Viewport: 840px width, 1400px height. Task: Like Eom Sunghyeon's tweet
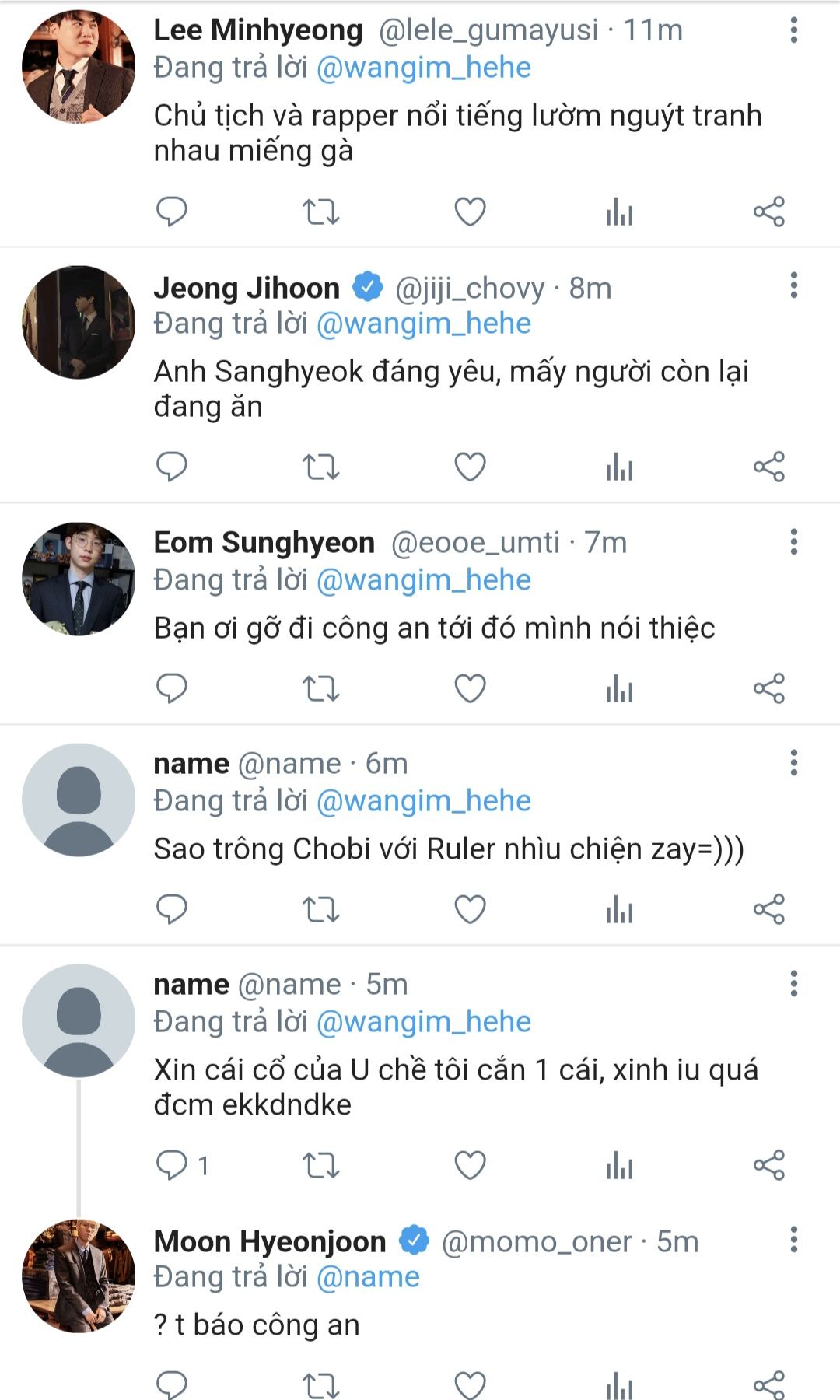(470, 688)
